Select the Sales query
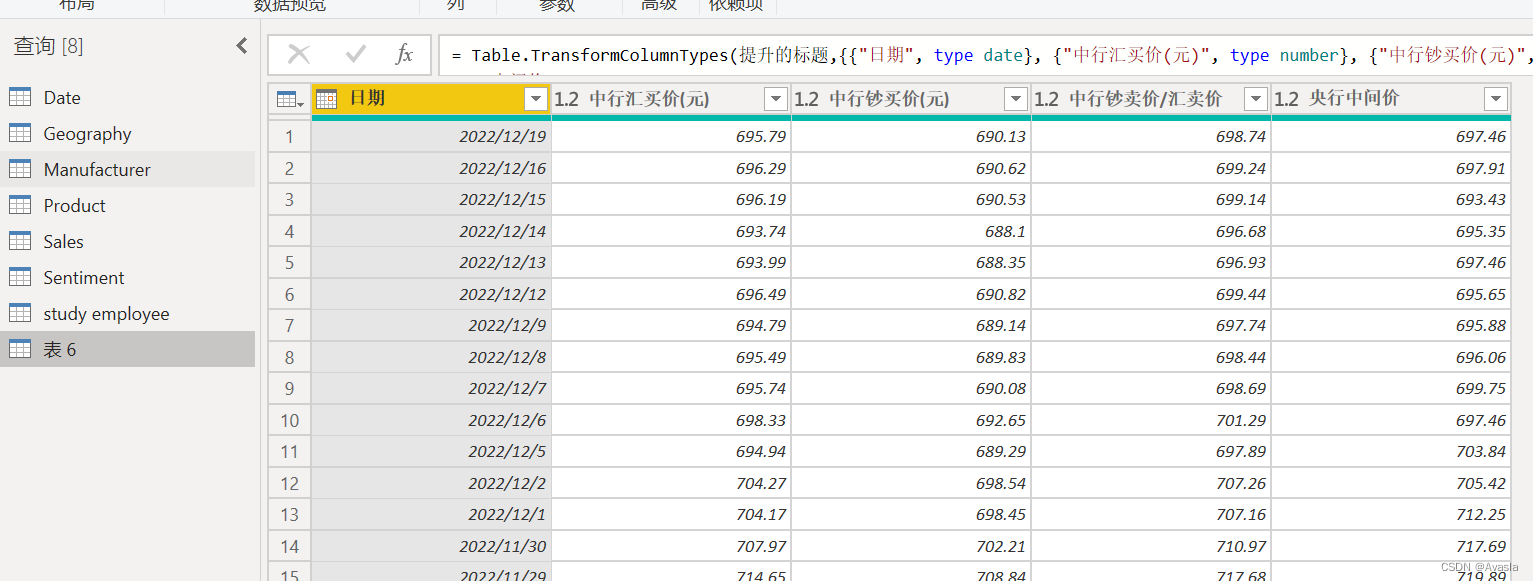1533x581 pixels. (x=128, y=241)
